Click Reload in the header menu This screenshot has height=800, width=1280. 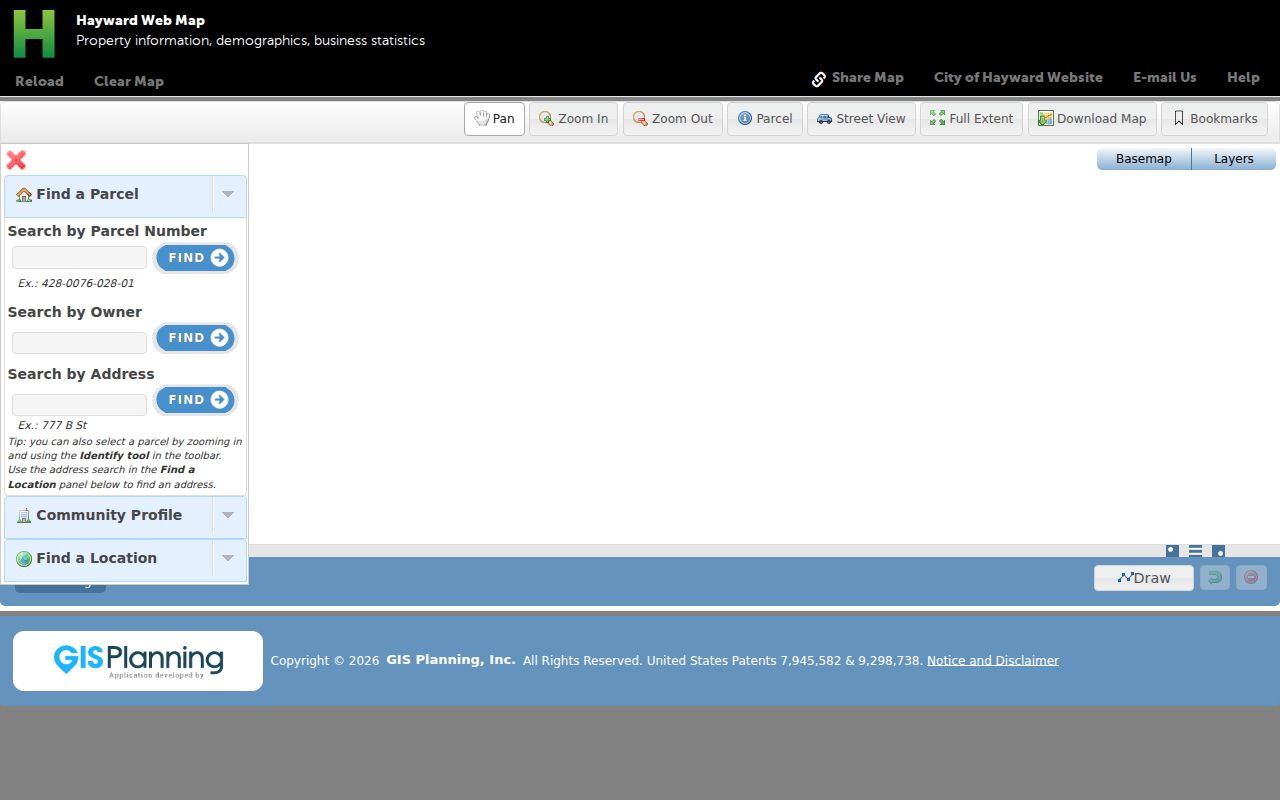point(39,82)
